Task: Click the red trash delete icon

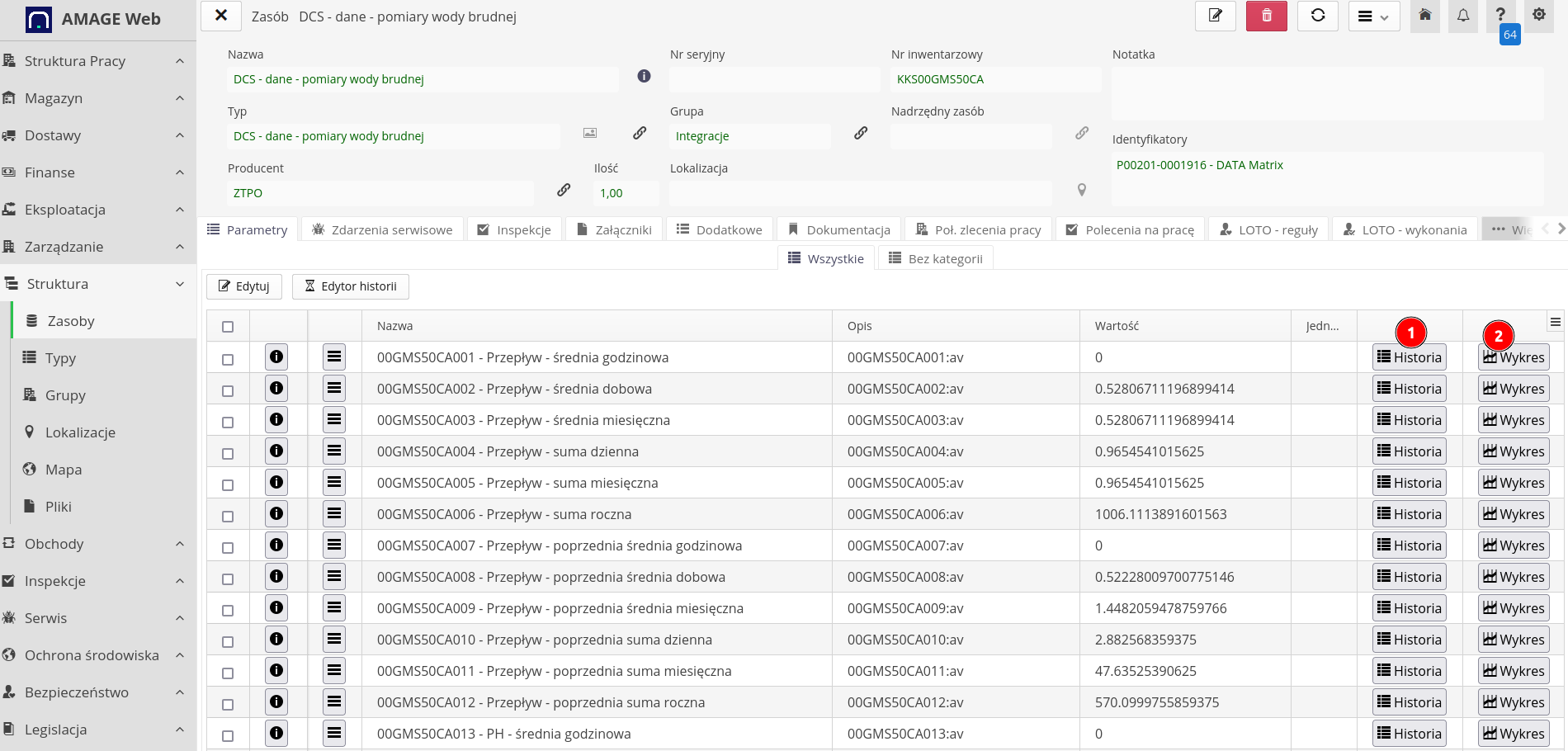Action: pos(1266,17)
